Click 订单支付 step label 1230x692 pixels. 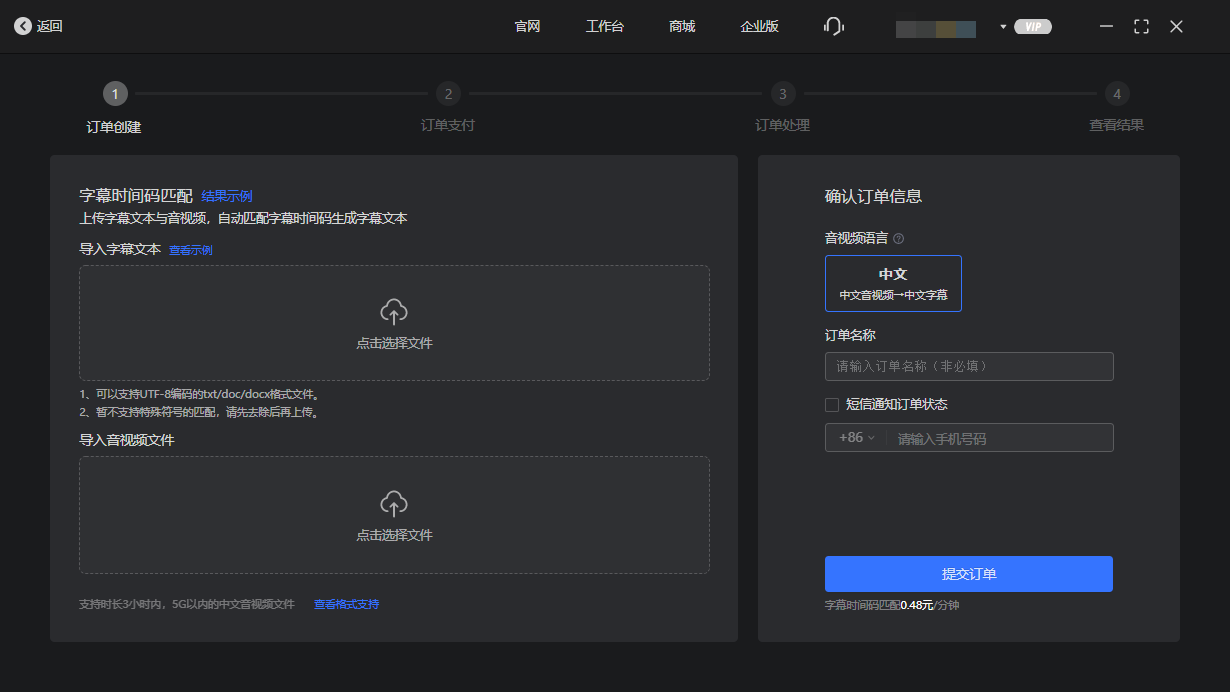(x=448, y=125)
